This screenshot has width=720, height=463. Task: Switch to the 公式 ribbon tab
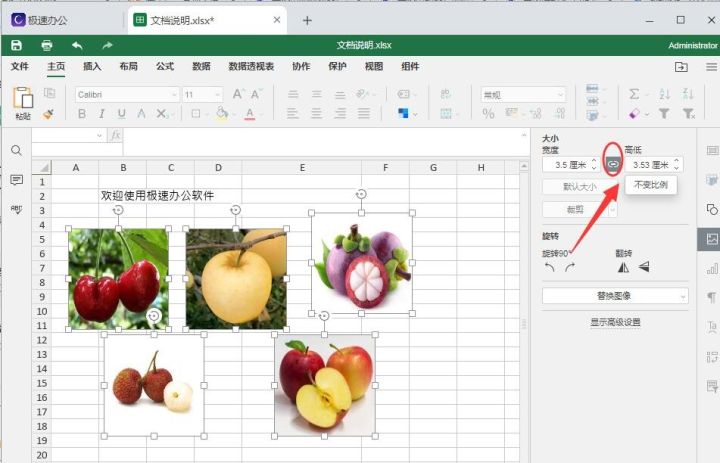(x=165, y=67)
